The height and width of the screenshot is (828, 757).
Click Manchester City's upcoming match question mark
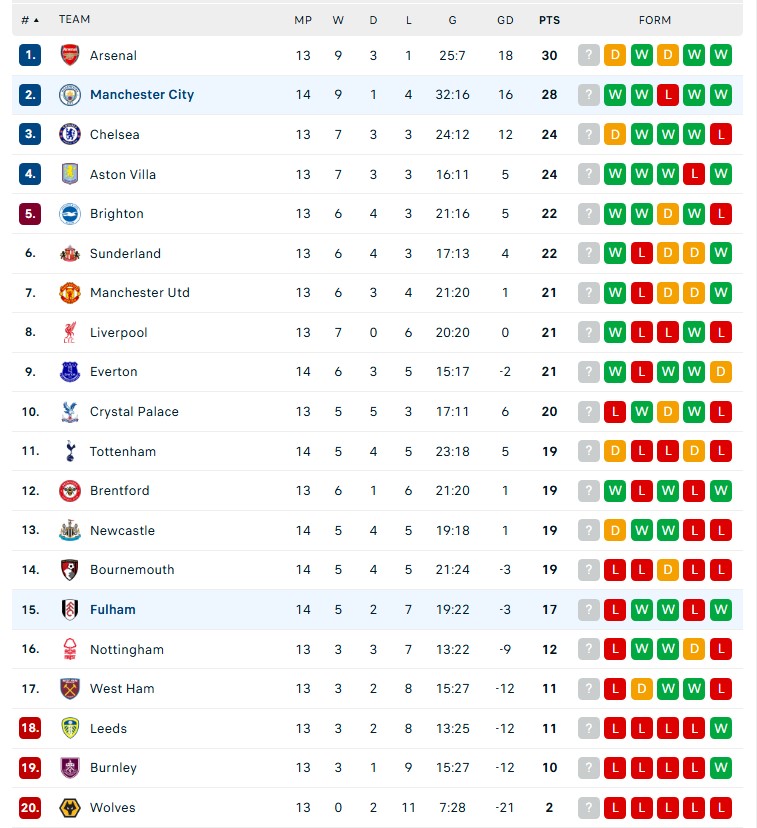(x=587, y=95)
